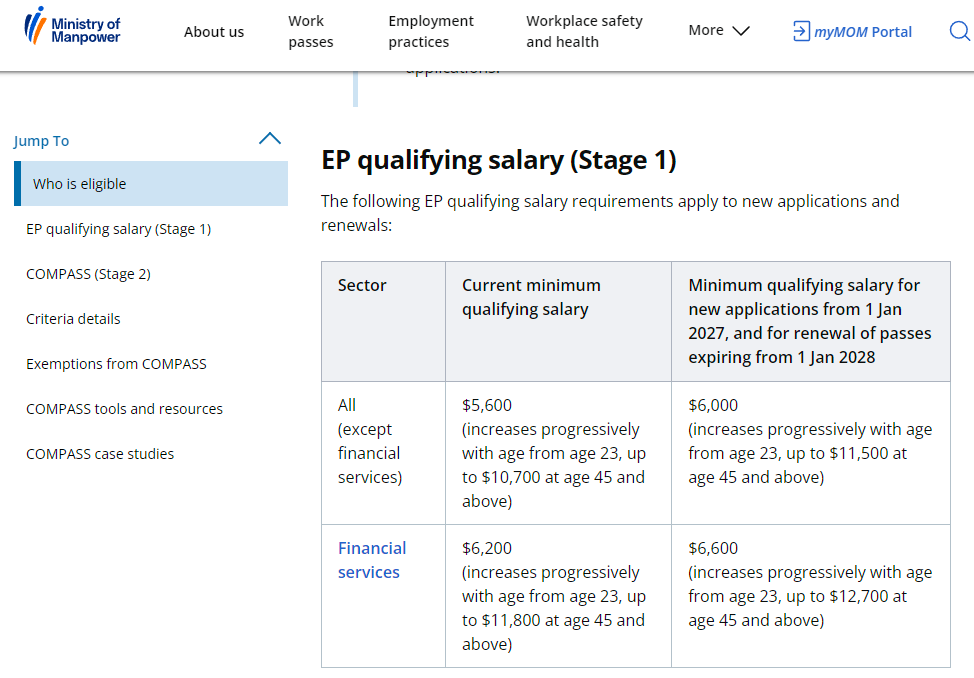Select the Employment practices menu item
974x678 pixels.
click(x=431, y=31)
